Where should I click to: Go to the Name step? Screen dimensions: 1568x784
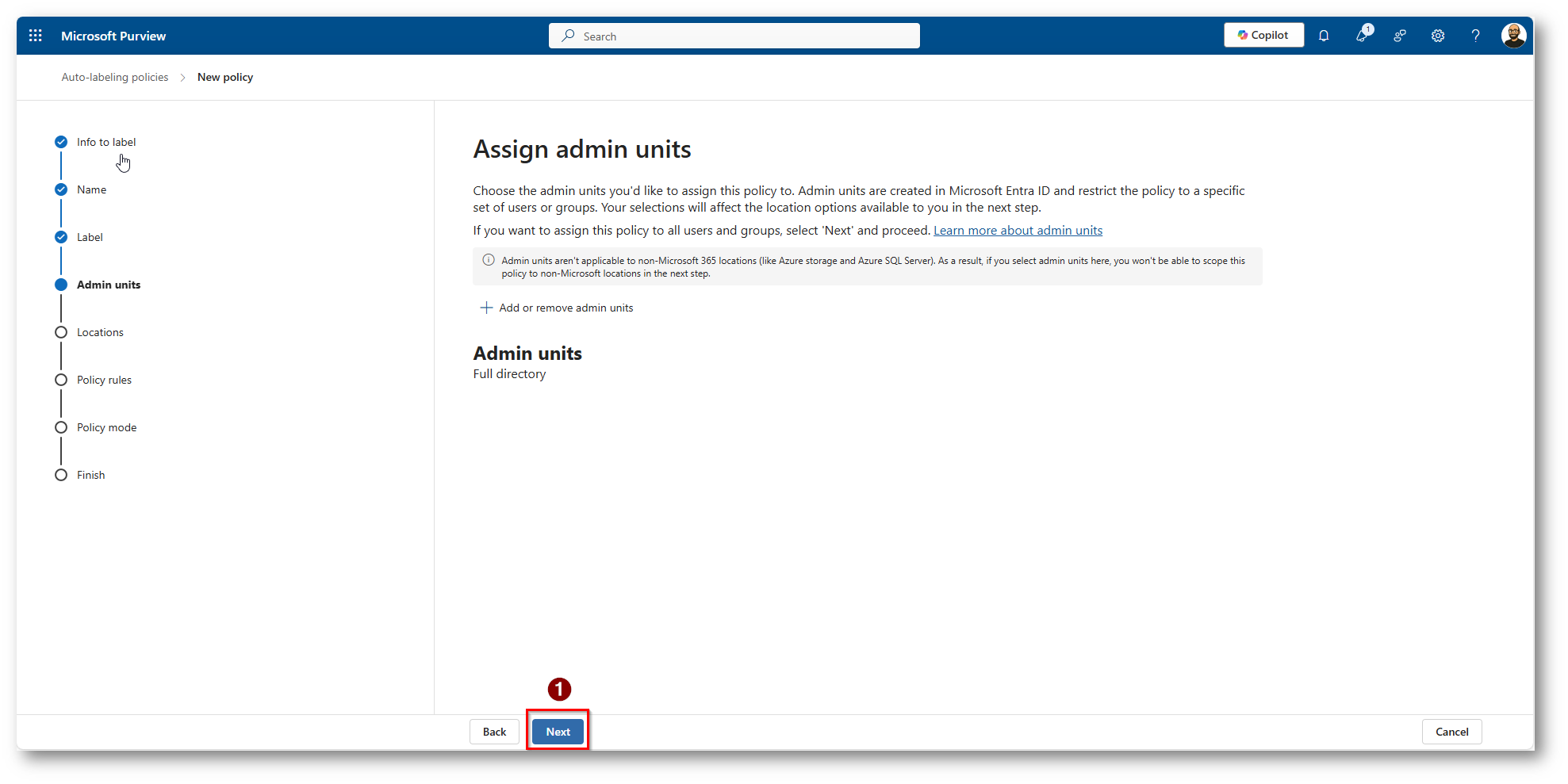pos(91,189)
